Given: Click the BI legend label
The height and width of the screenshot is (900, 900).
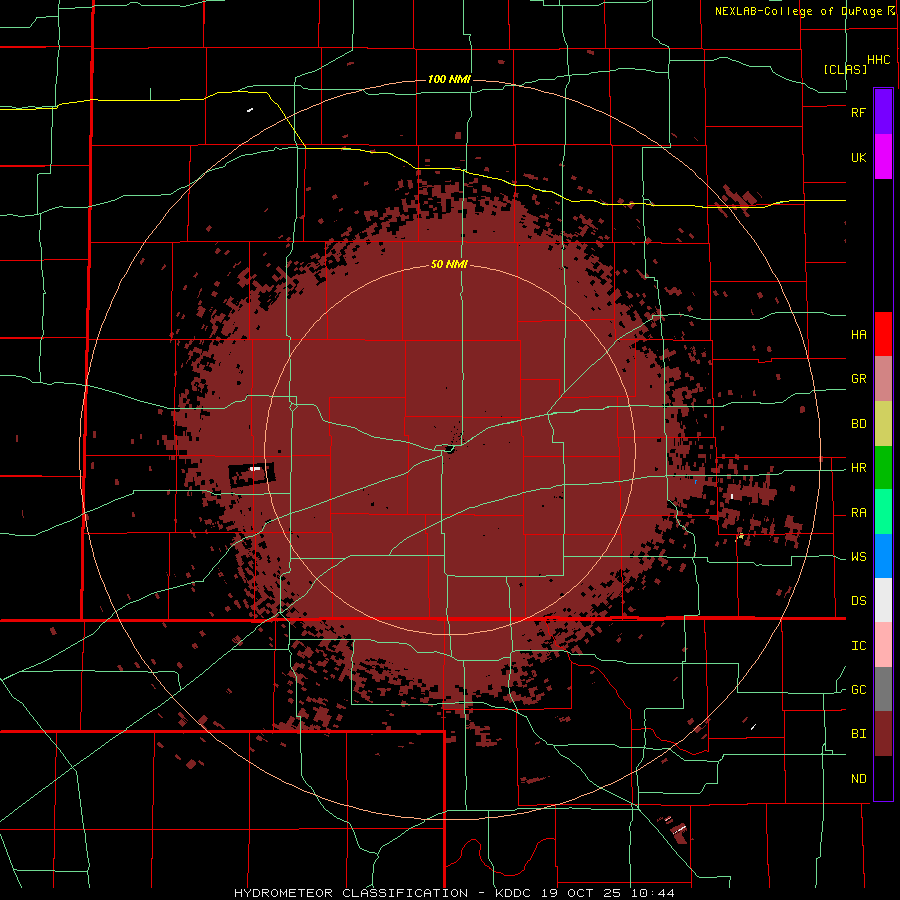Looking at the screenshot, I should coord(858,734).
